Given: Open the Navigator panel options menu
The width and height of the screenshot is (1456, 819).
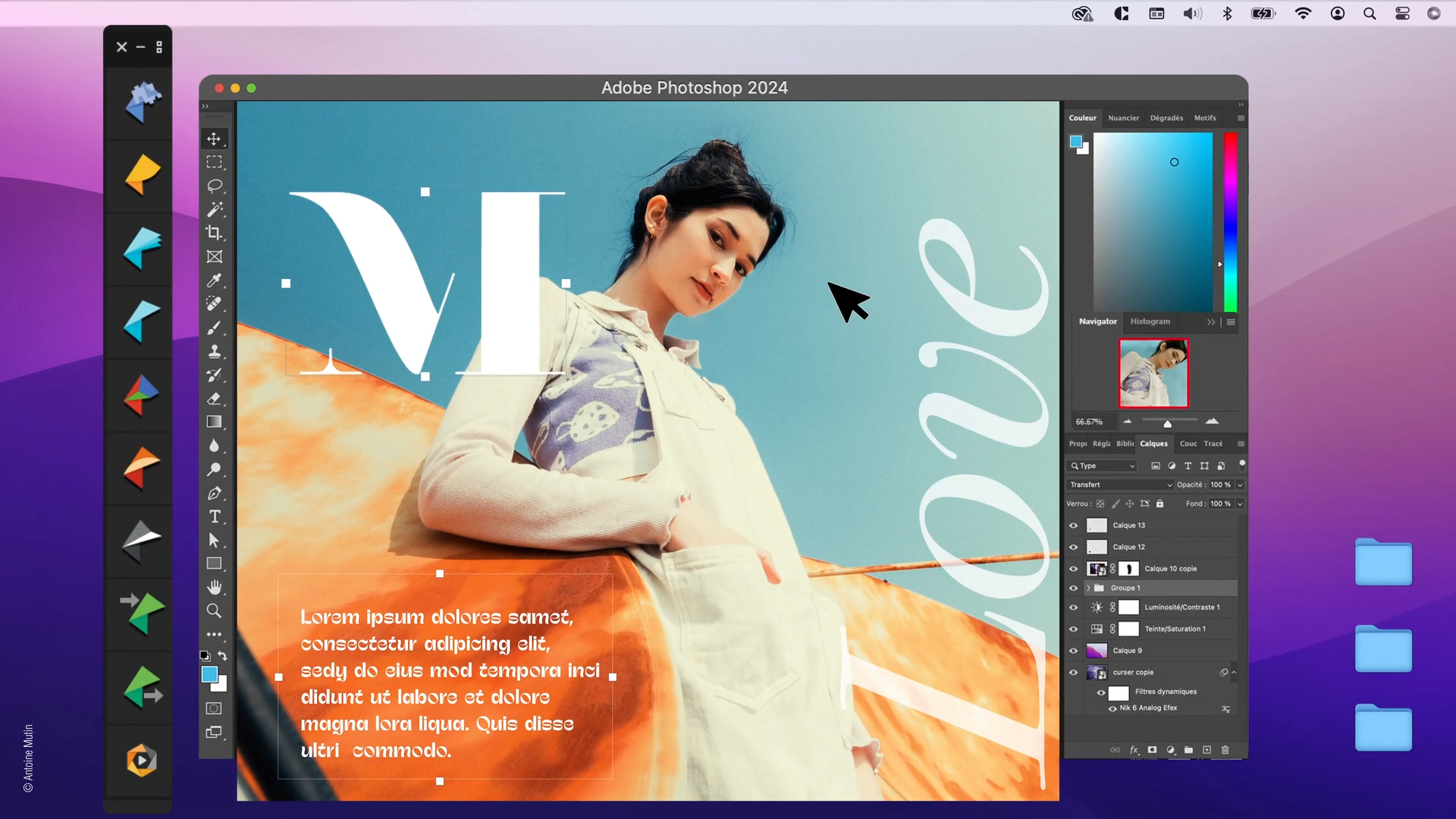Looking at the screenshot, I should [x=1231, y=322].
